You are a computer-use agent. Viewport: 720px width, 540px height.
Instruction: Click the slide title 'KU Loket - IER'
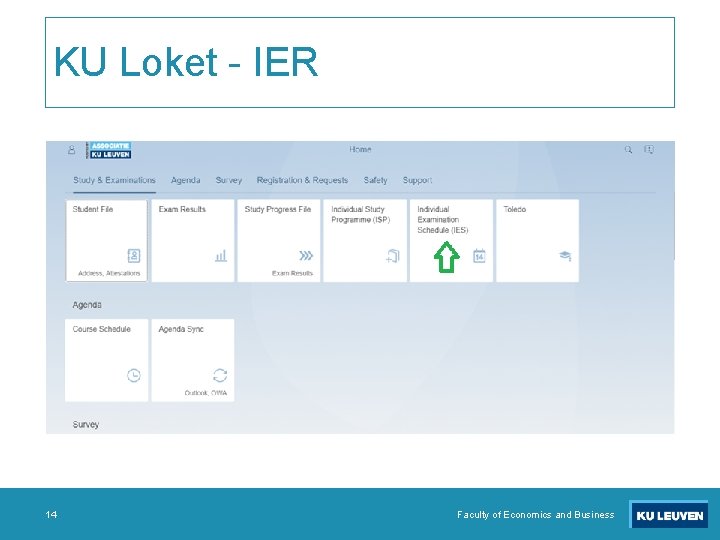coord(186,62)
